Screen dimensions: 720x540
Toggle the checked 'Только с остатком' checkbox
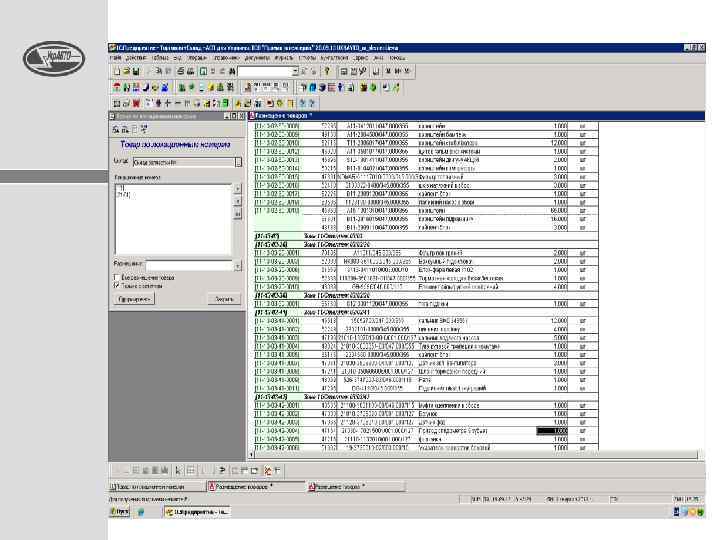(x=116, y=286)
